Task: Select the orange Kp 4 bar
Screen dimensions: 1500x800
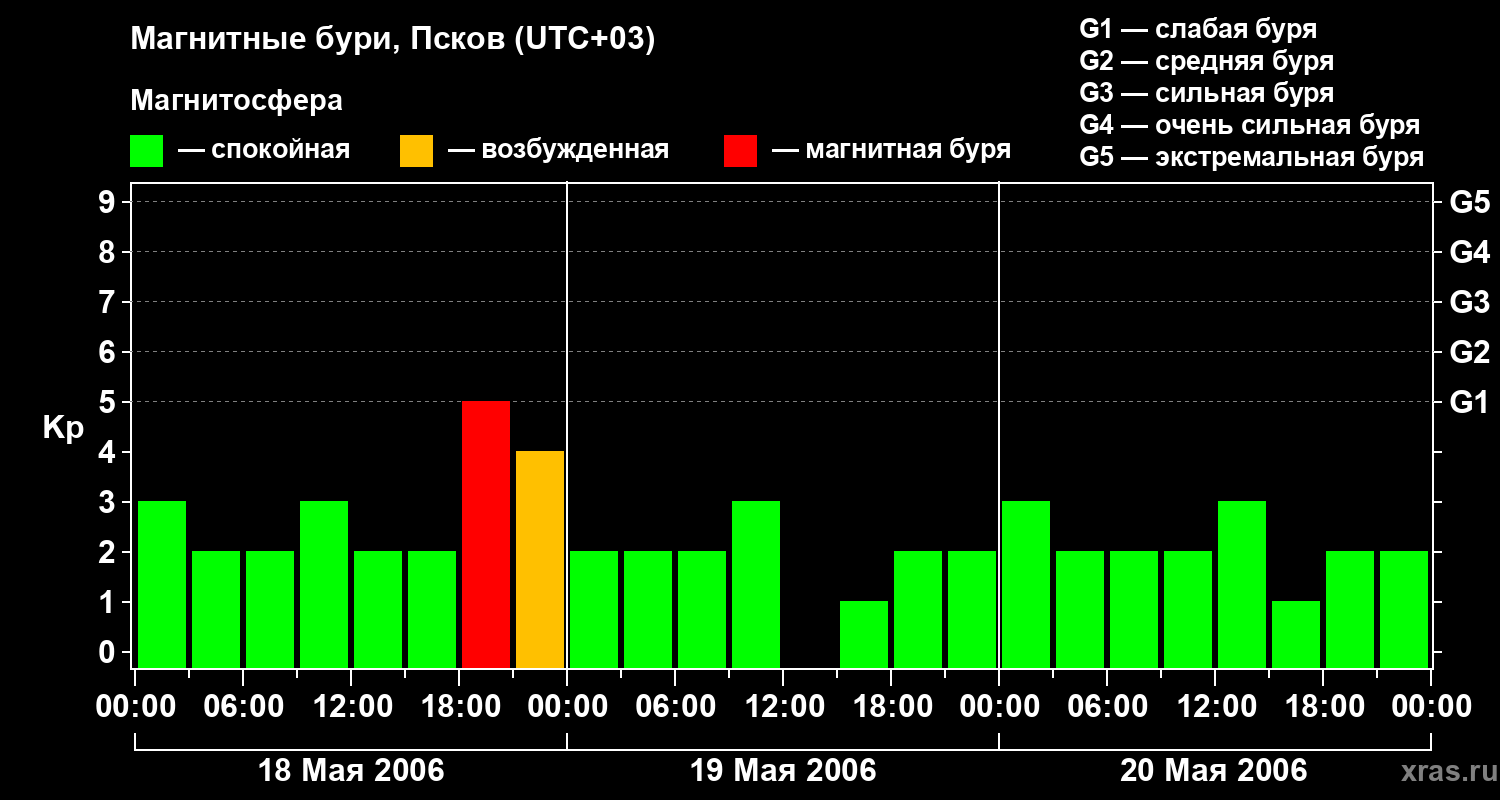Action: click(x=540, y=559)
